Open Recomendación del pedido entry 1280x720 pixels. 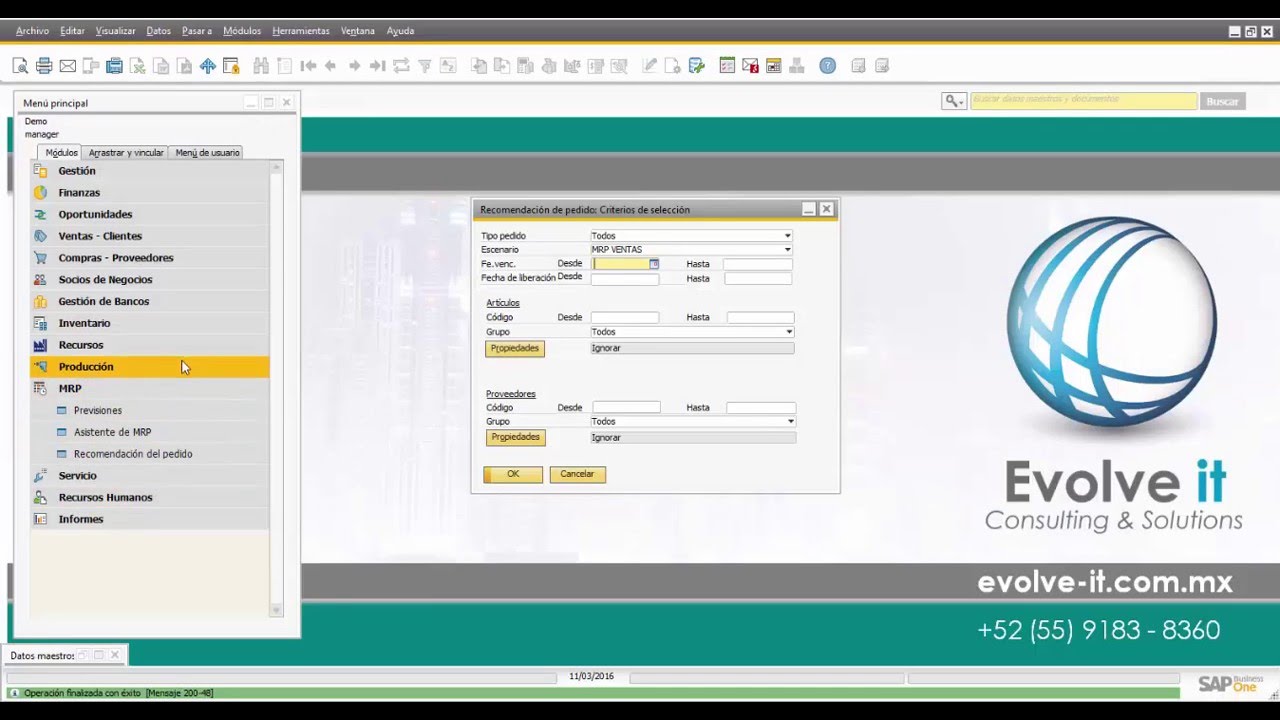133,454
